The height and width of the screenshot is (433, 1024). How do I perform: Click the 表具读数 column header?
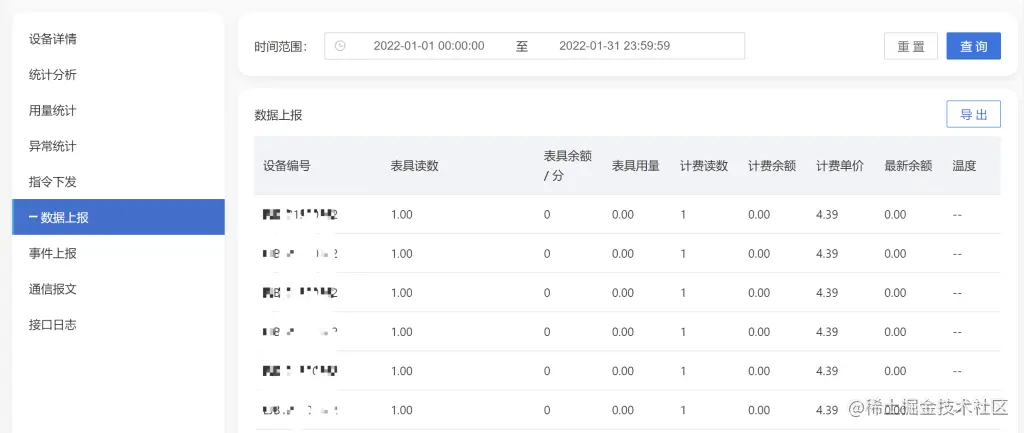415,166
